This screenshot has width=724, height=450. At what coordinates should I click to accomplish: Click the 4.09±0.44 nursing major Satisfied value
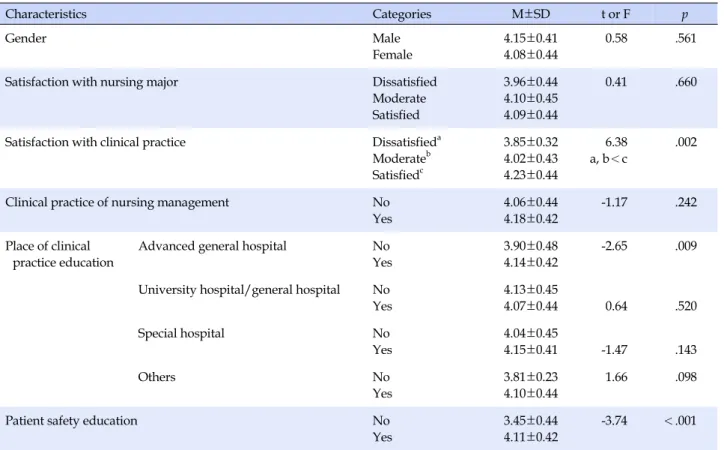tap(531, 114)
